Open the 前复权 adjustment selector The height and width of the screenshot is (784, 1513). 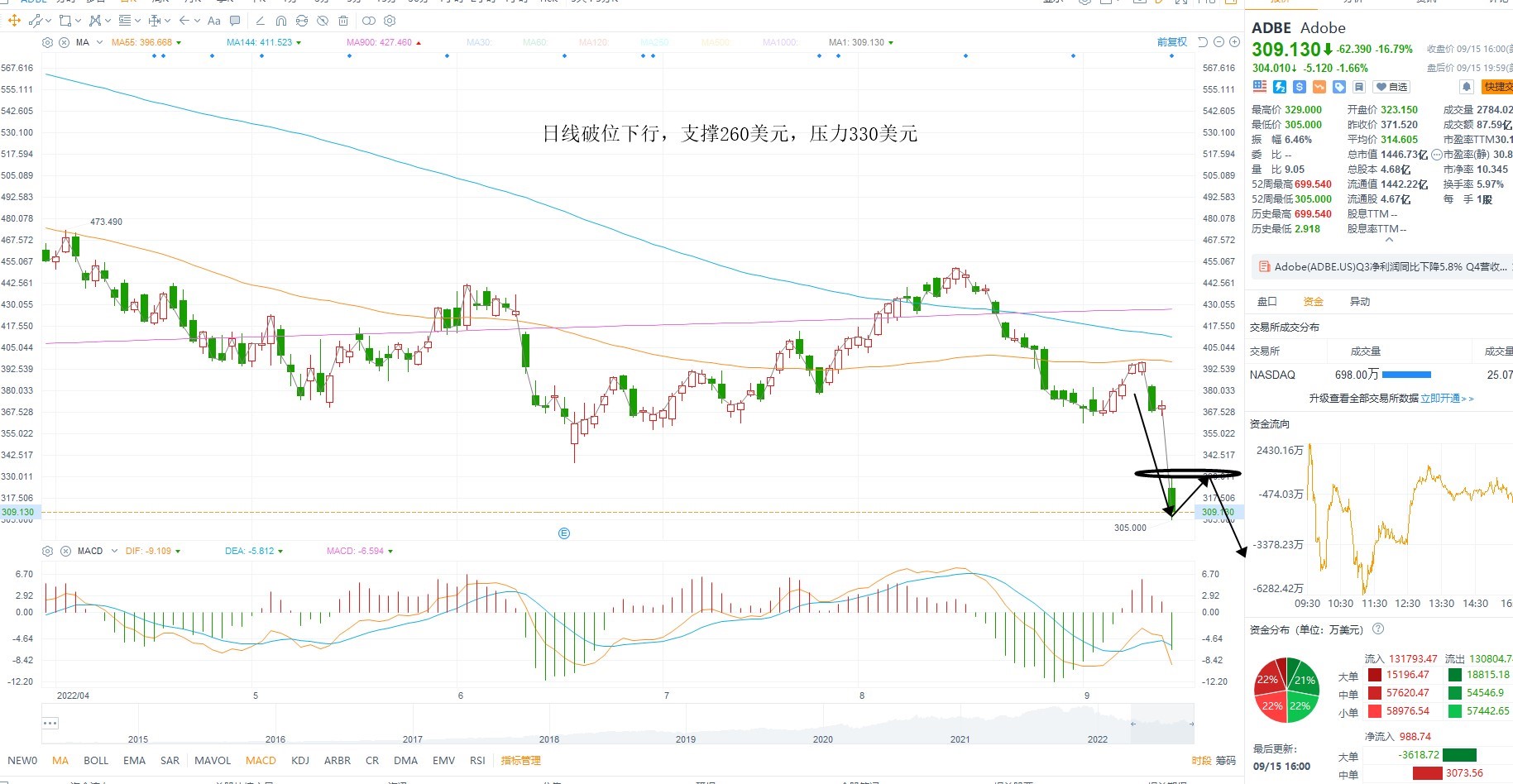[1171, 42]
